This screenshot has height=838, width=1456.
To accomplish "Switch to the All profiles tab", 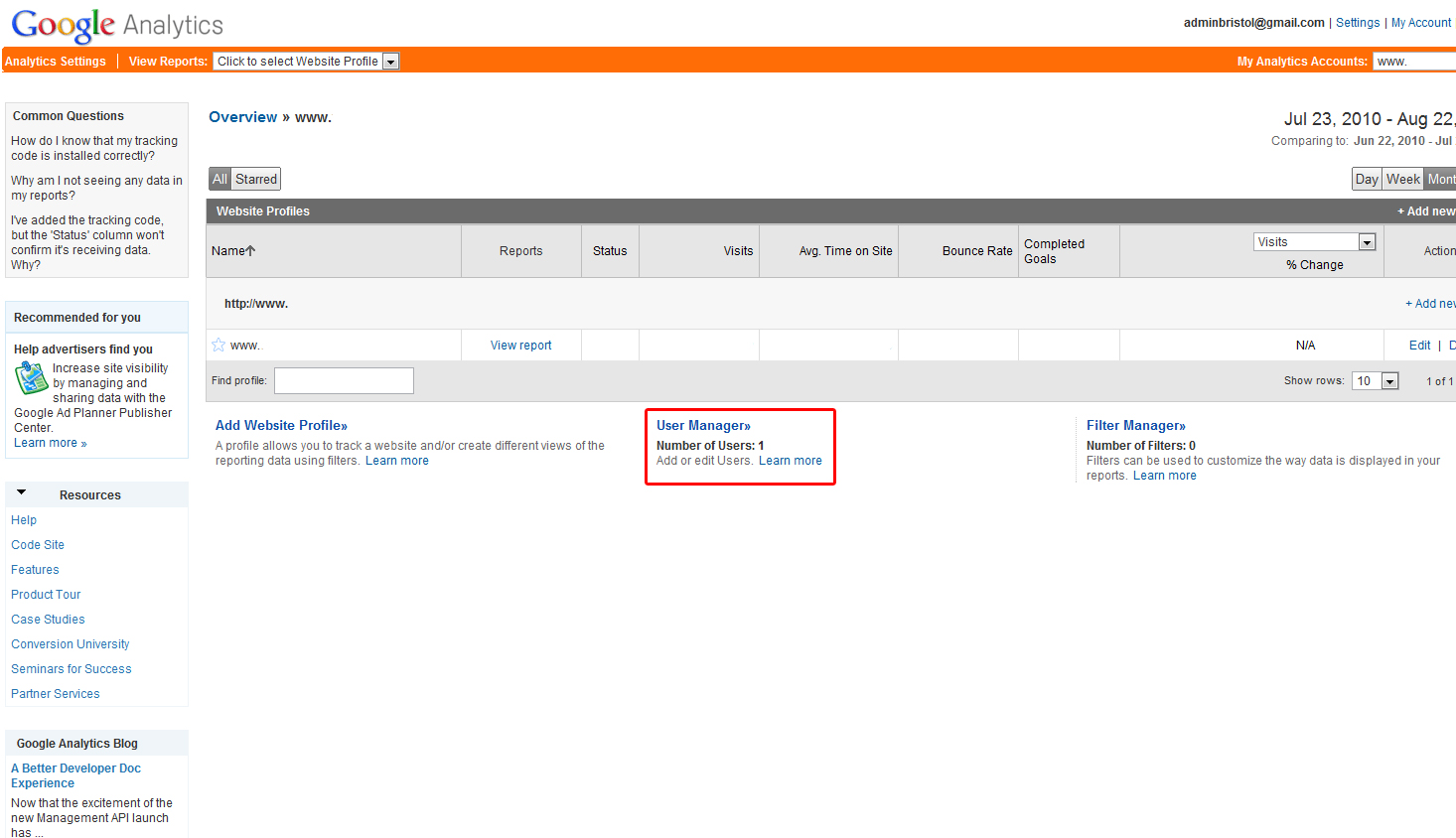I will pyautogui.click(x=219, y=179).
